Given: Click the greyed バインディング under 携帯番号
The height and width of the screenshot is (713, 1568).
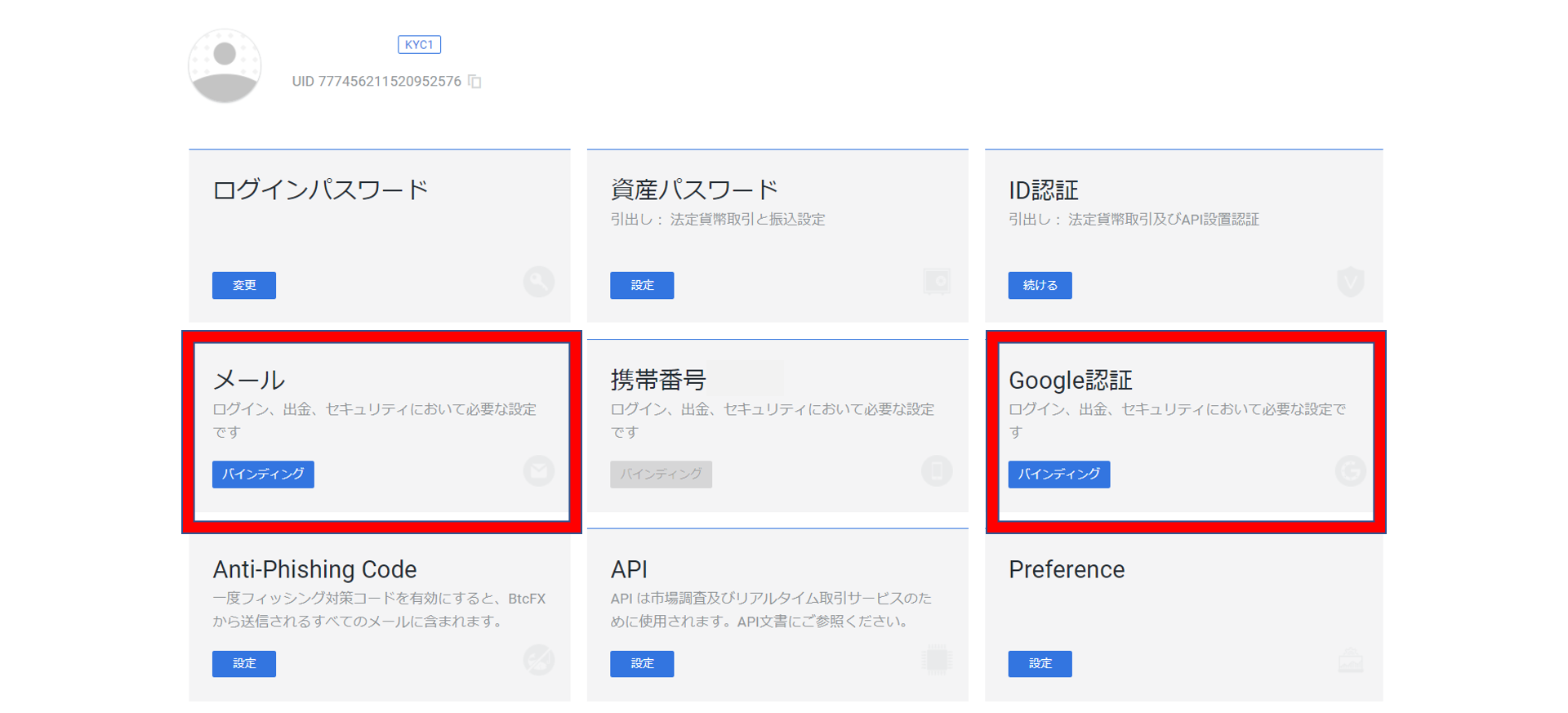Looking at the screenshot, I should (x=661, y=475).
